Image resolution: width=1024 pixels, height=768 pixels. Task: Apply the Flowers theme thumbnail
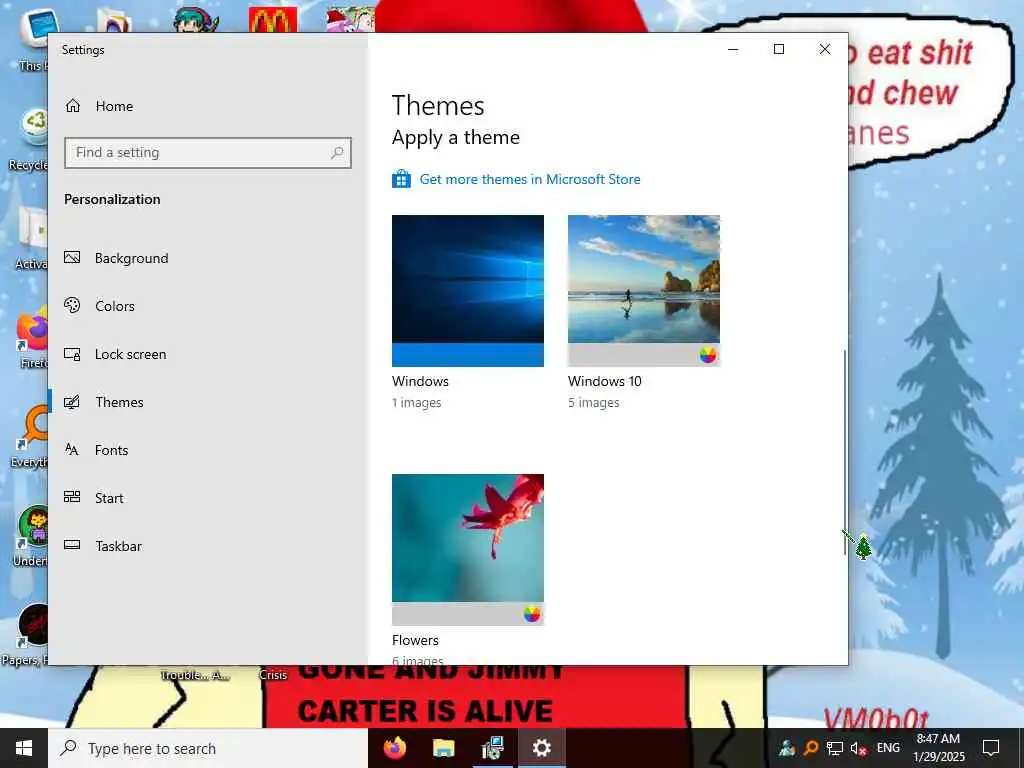(468, 550)
